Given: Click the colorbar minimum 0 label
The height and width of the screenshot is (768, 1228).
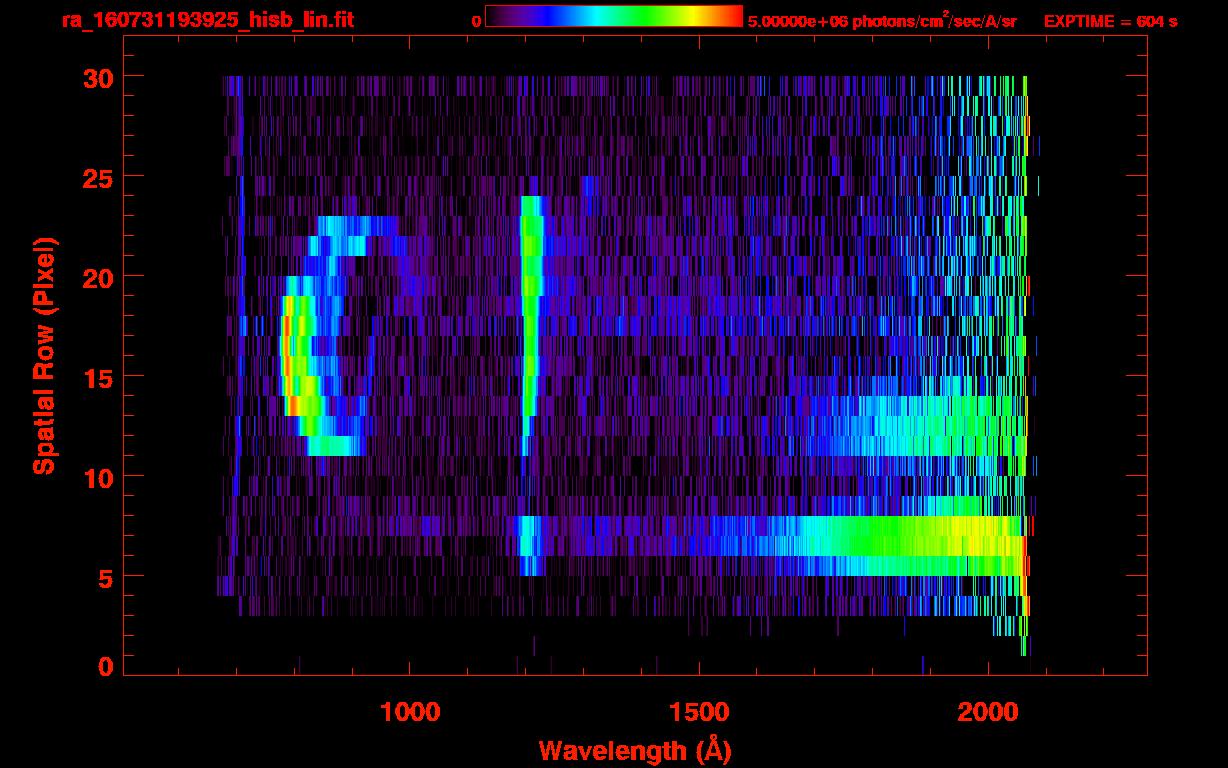Looking at the screenshot, I should 476,21.
